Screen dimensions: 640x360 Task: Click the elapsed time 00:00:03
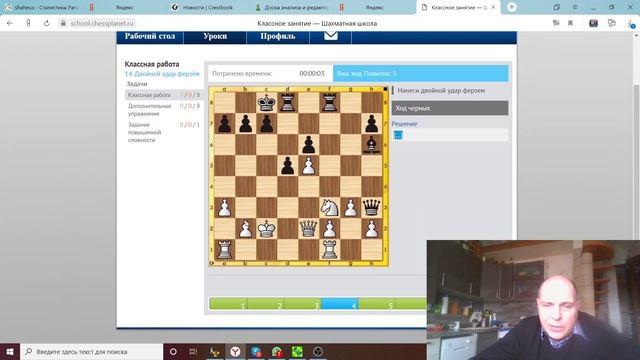coord(312,73)
